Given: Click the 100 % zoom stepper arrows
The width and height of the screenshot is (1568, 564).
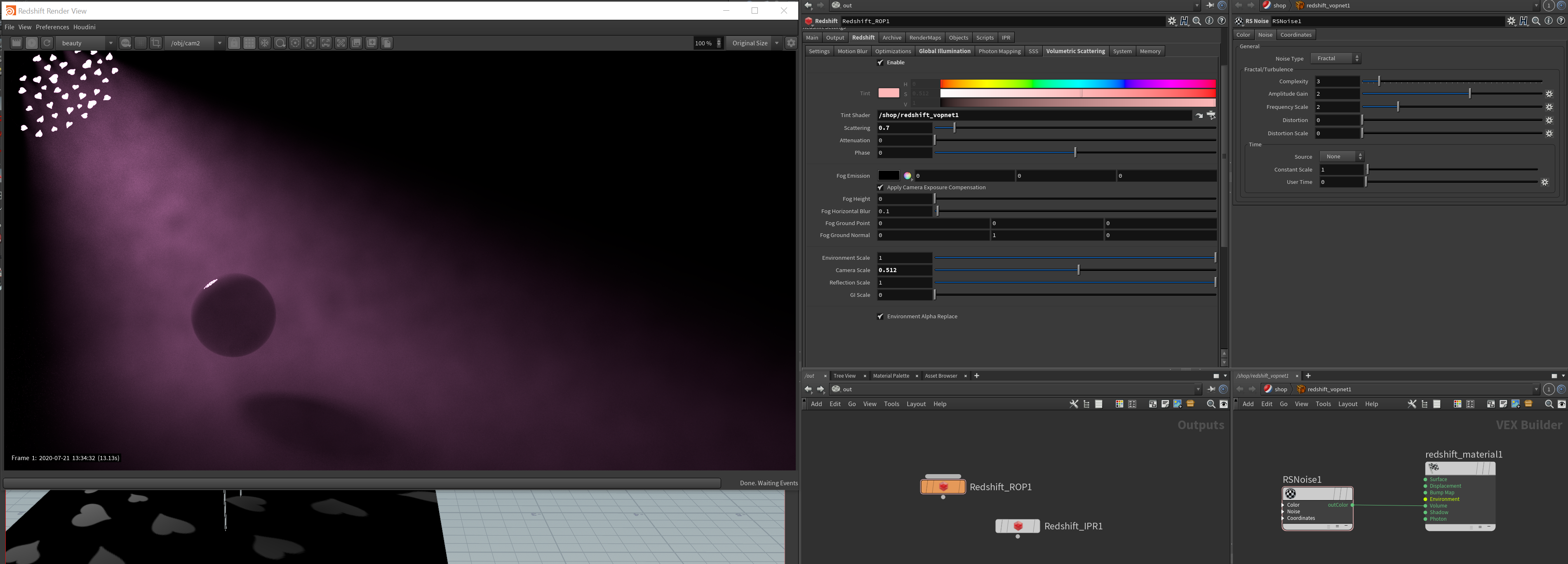Looking at the screenshot, I should [x=719, y=42].
